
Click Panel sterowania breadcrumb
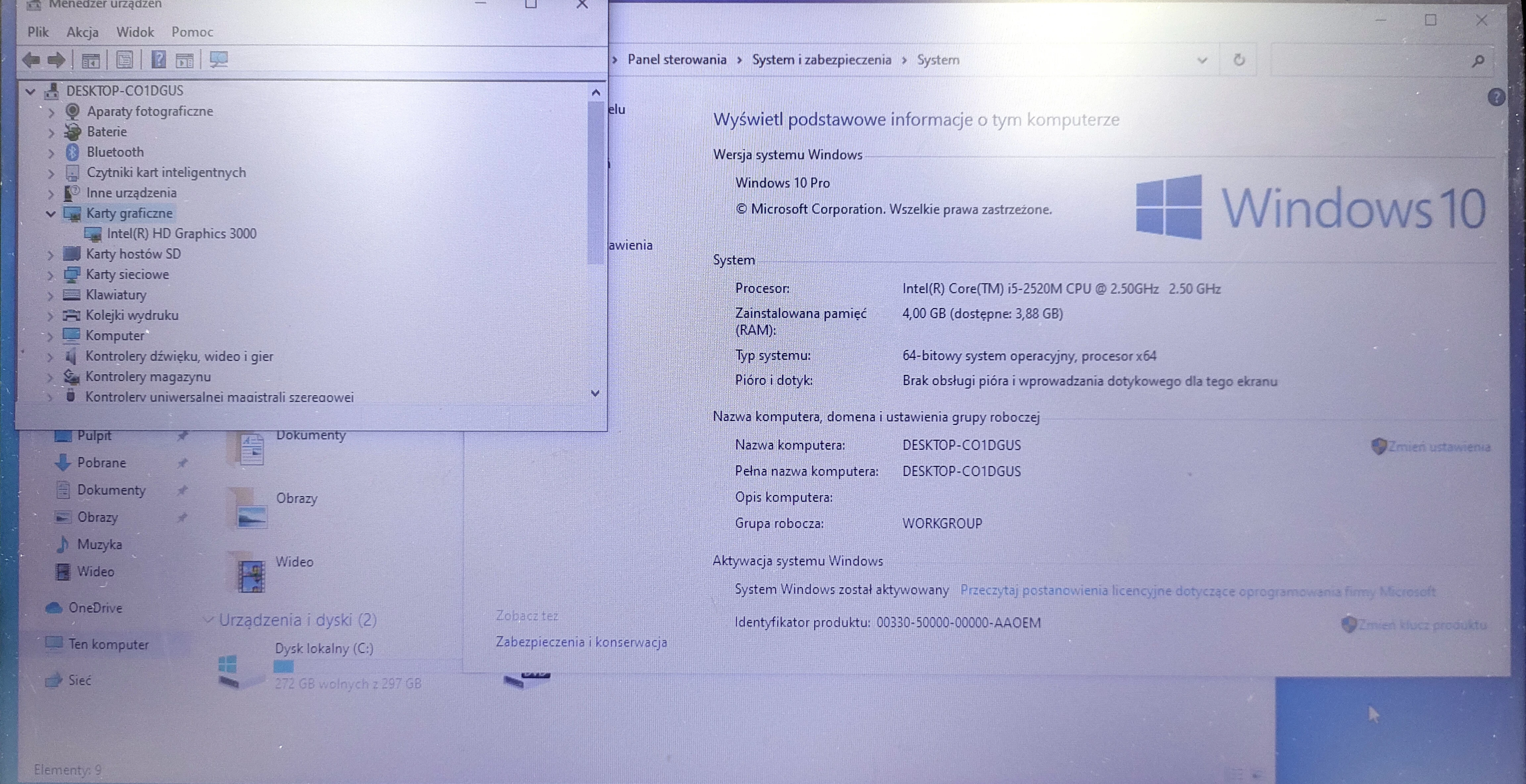677,60
